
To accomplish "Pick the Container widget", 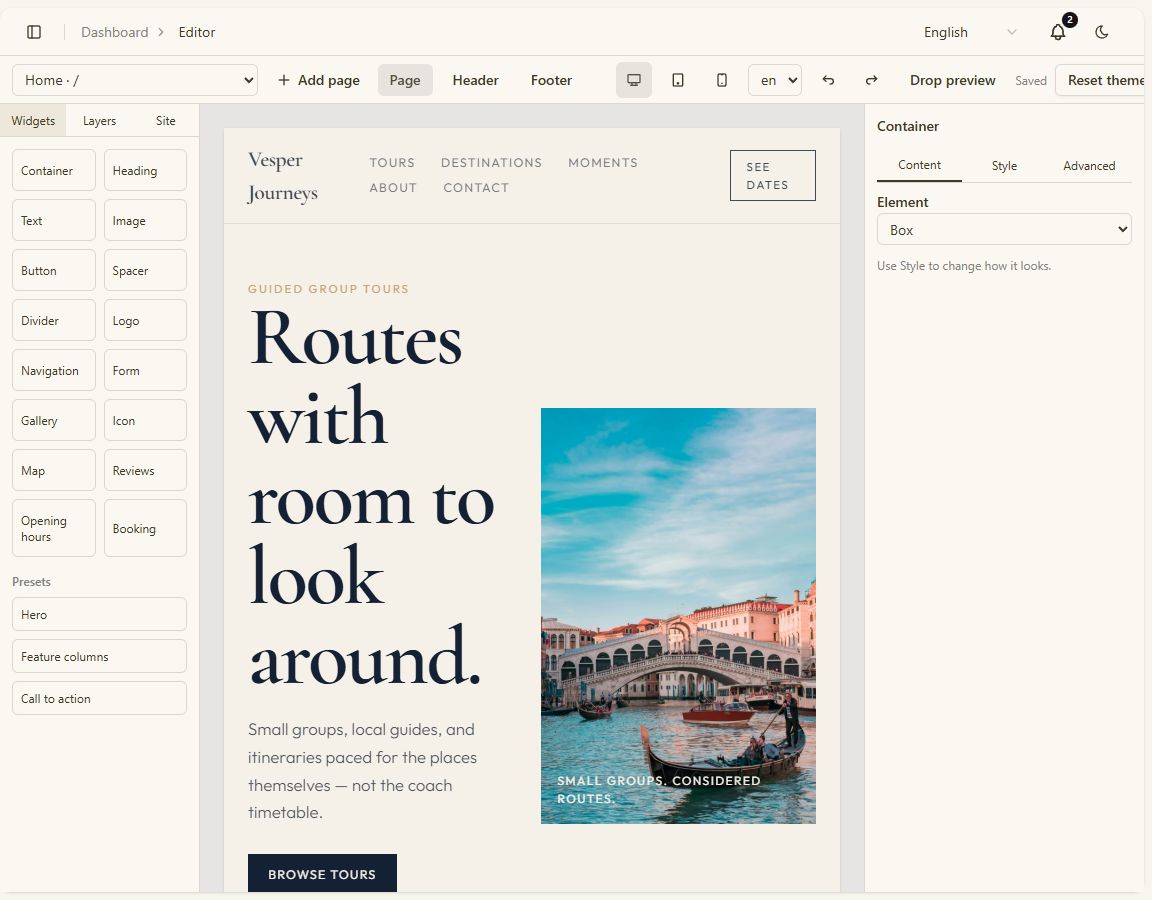I will [54, 170].
